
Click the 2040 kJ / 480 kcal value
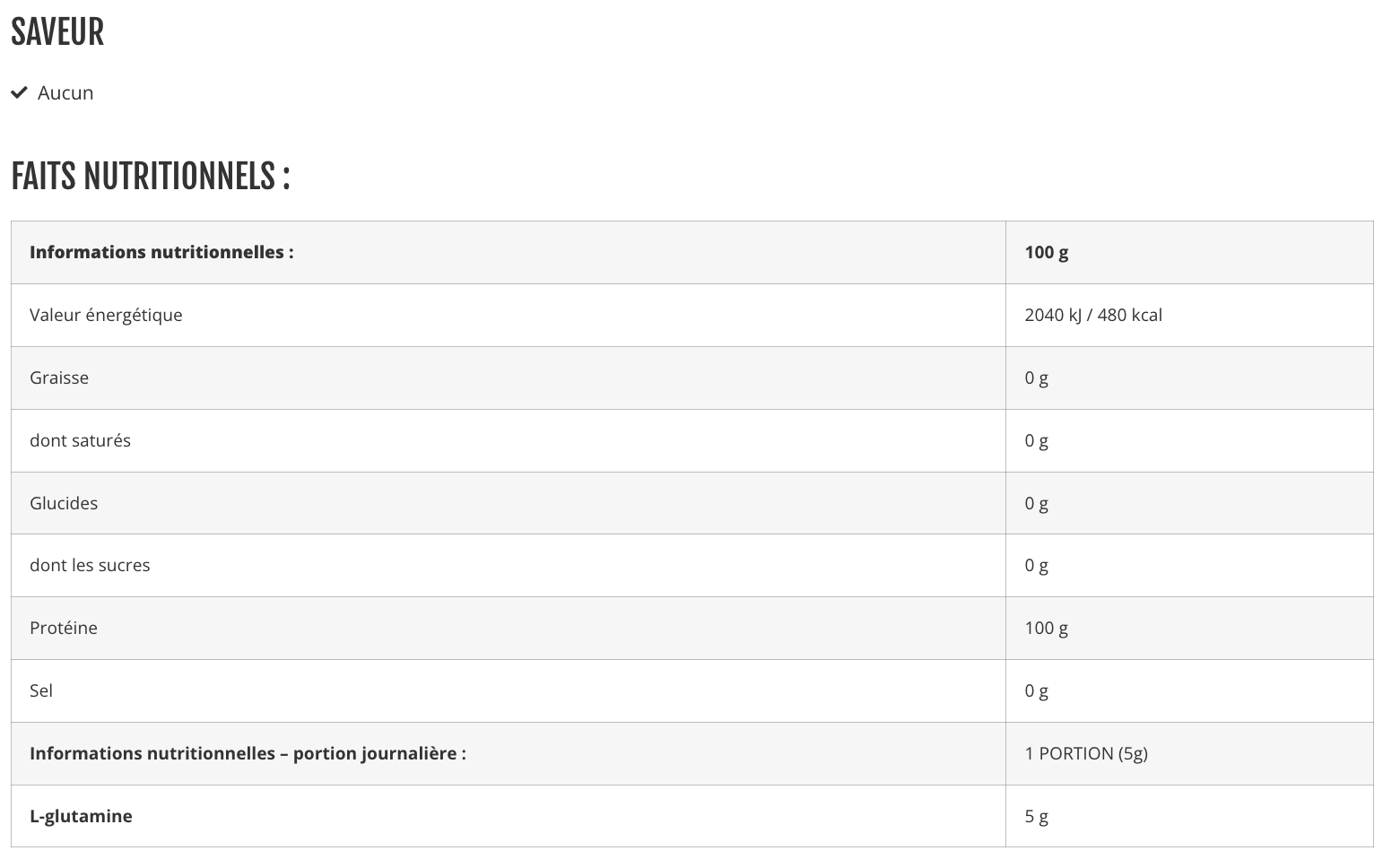point(1092,315)
